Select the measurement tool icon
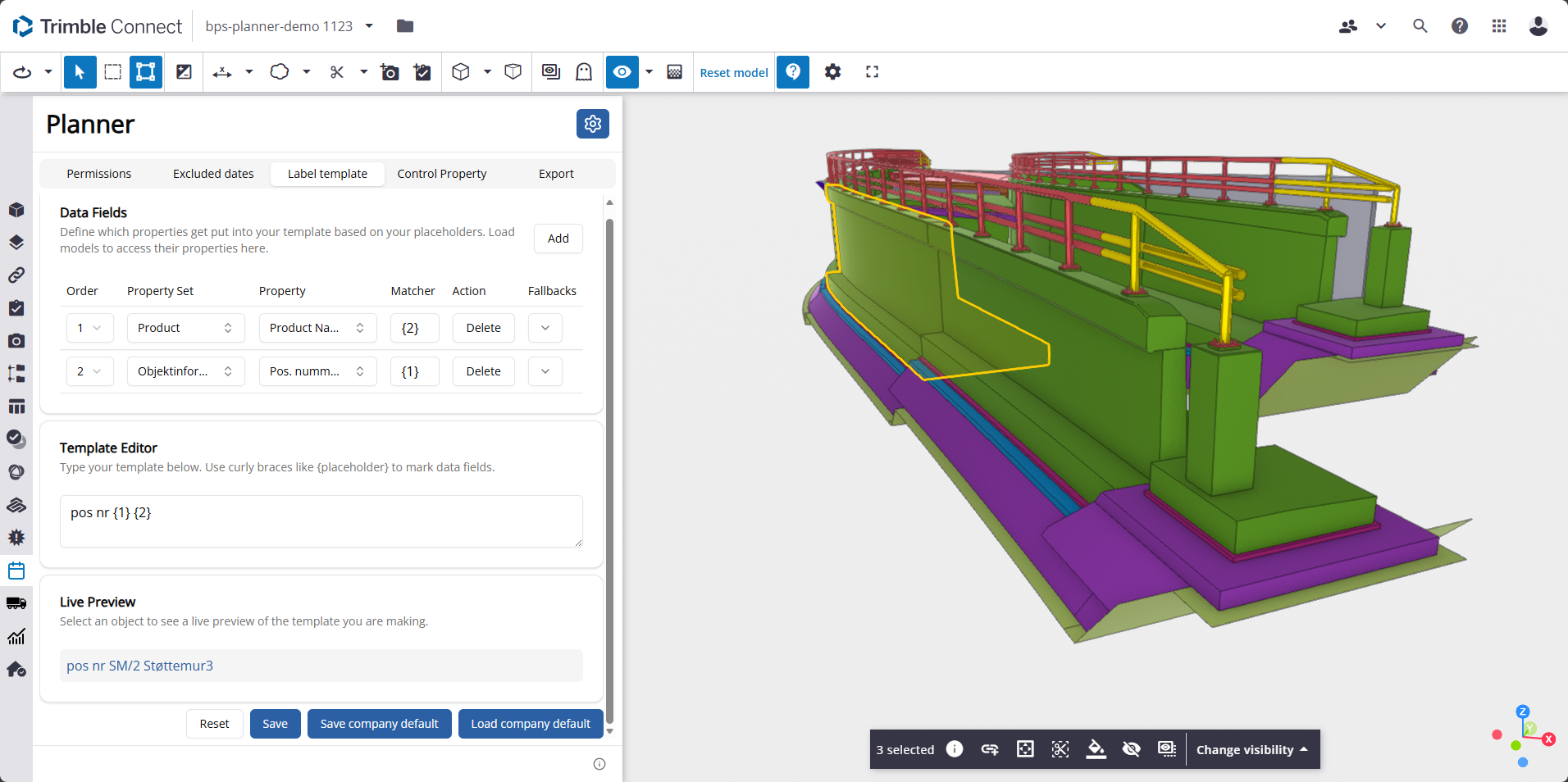1568x782 pixels. coord(221,72)
